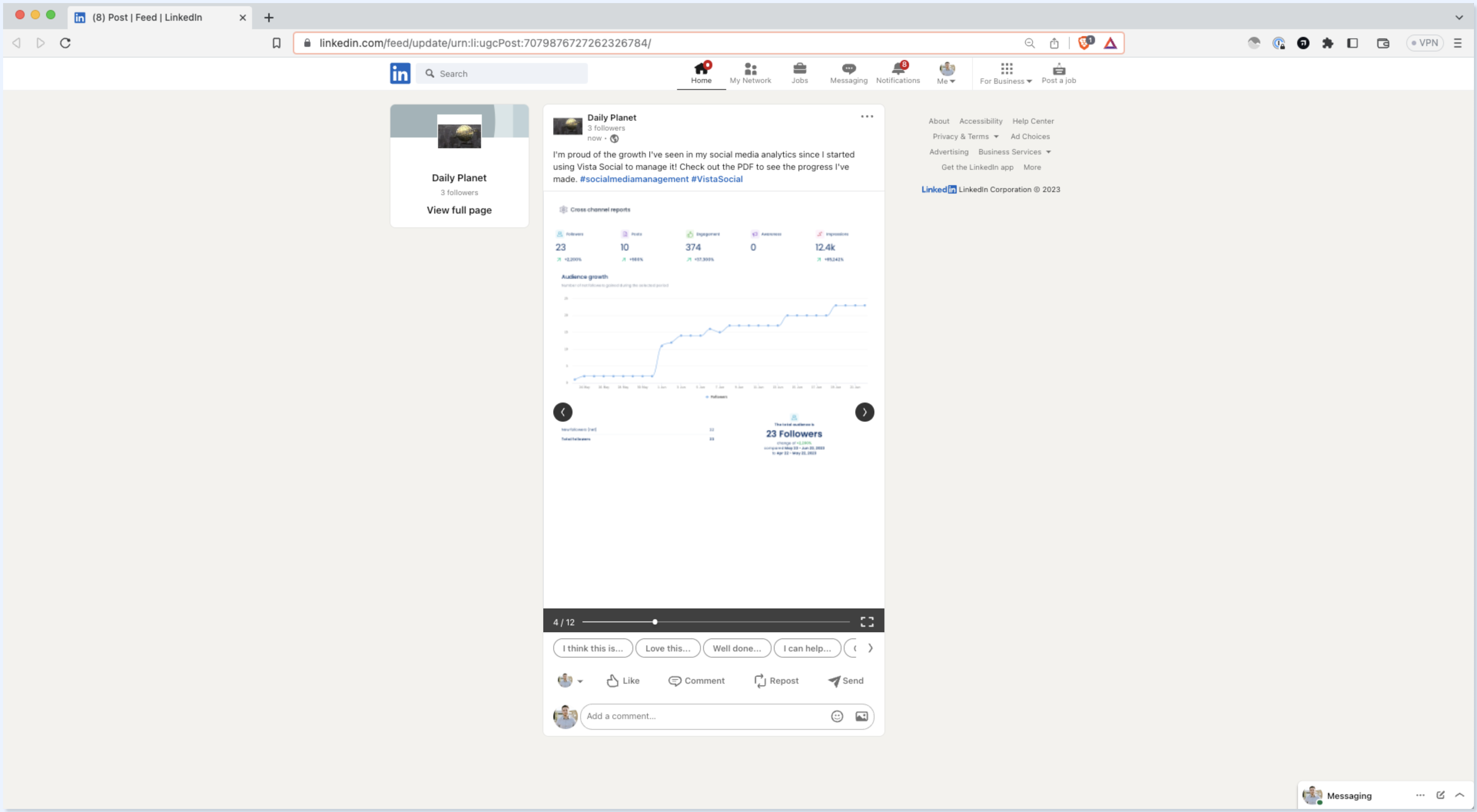View Notifications in the nav bar

(x=898, y=73)
